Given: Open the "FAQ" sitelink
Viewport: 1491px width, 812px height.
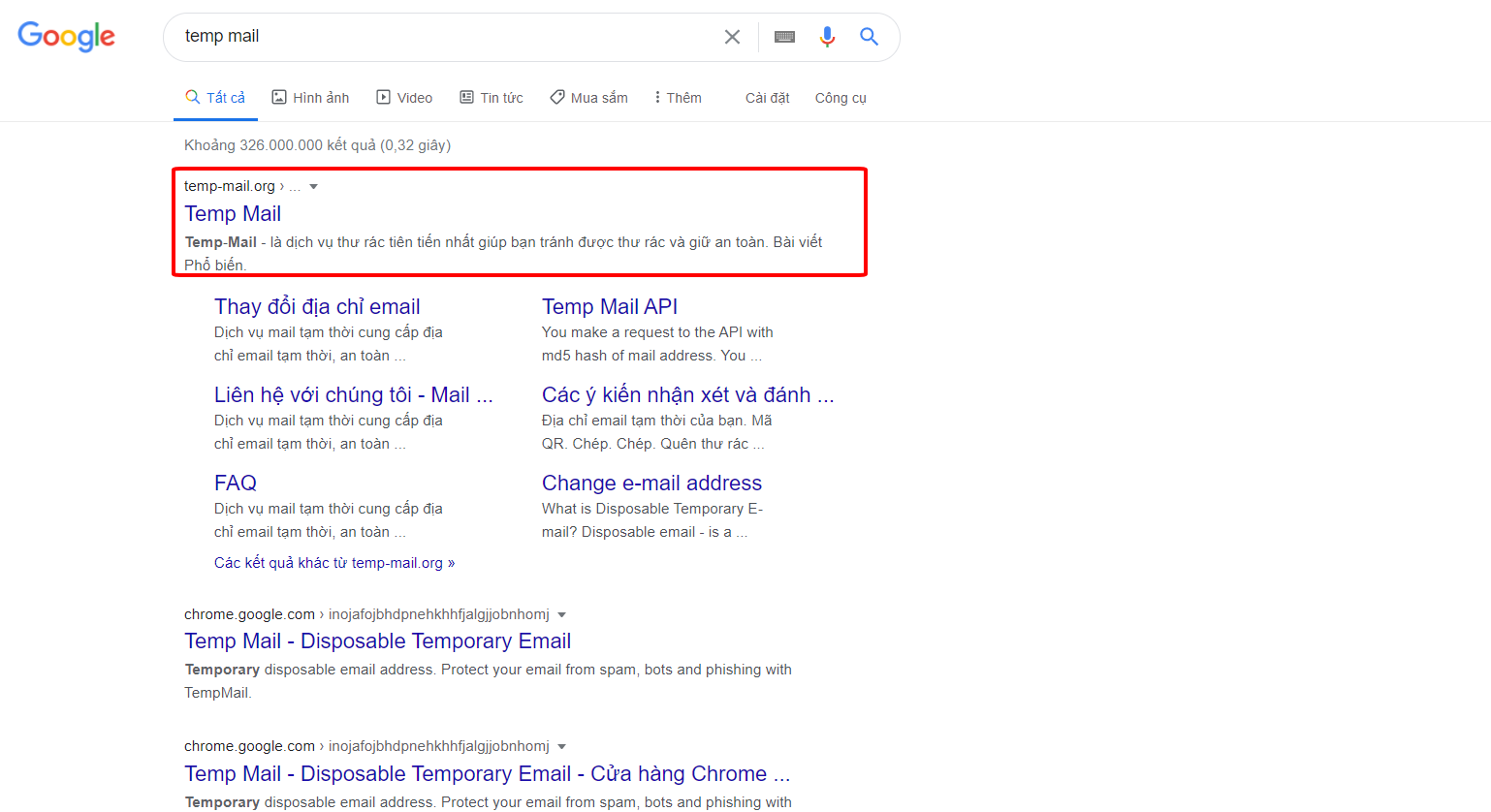Looking at the screenshot, I should 236,484.
